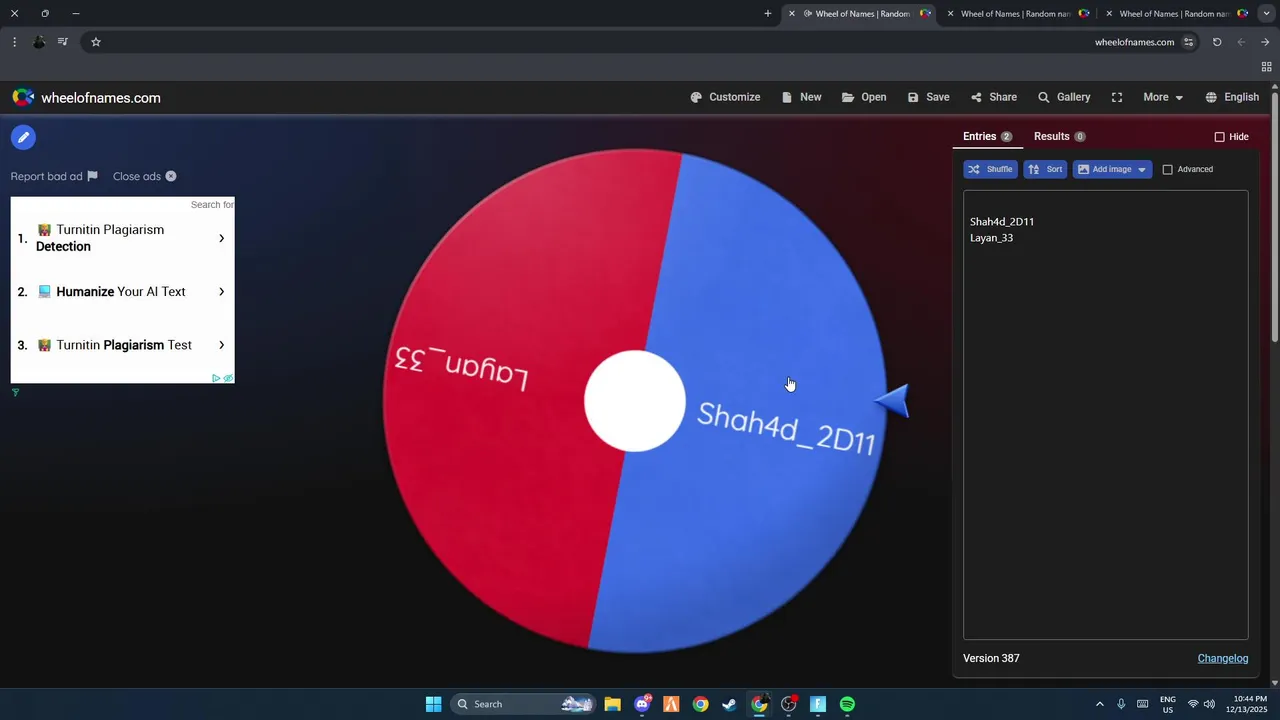Enable the Advanced checkbox
This screenshot has height=720, width=1280.
pyautogui.click(x=1167, y=169)
